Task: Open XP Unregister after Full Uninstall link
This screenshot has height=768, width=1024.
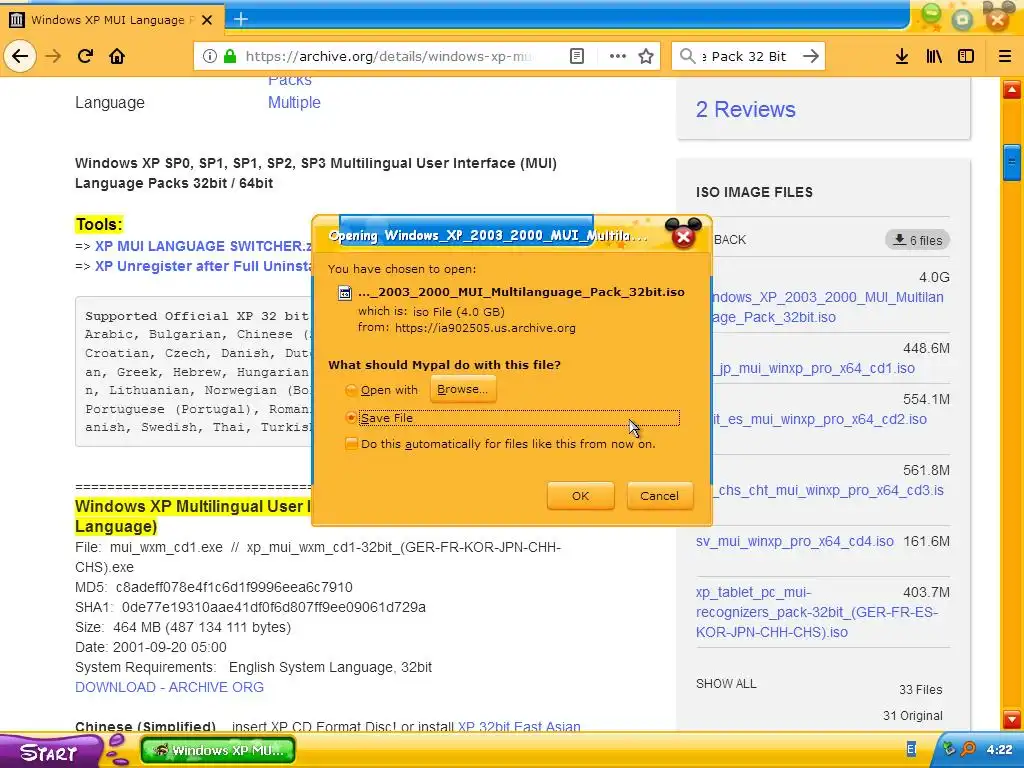Action: (x=203, y=266)
